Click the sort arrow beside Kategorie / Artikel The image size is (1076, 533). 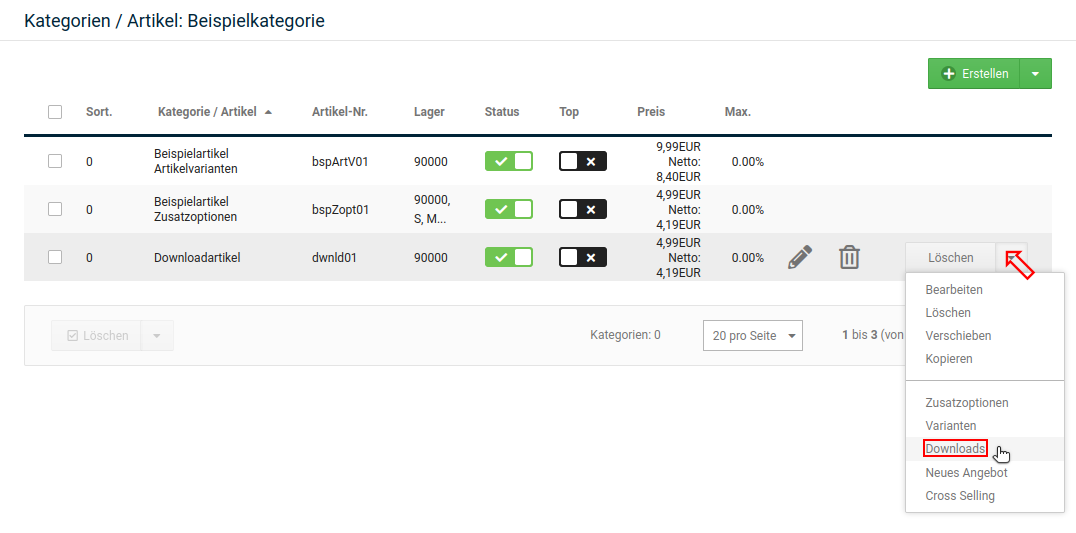(x=268, y=112)
